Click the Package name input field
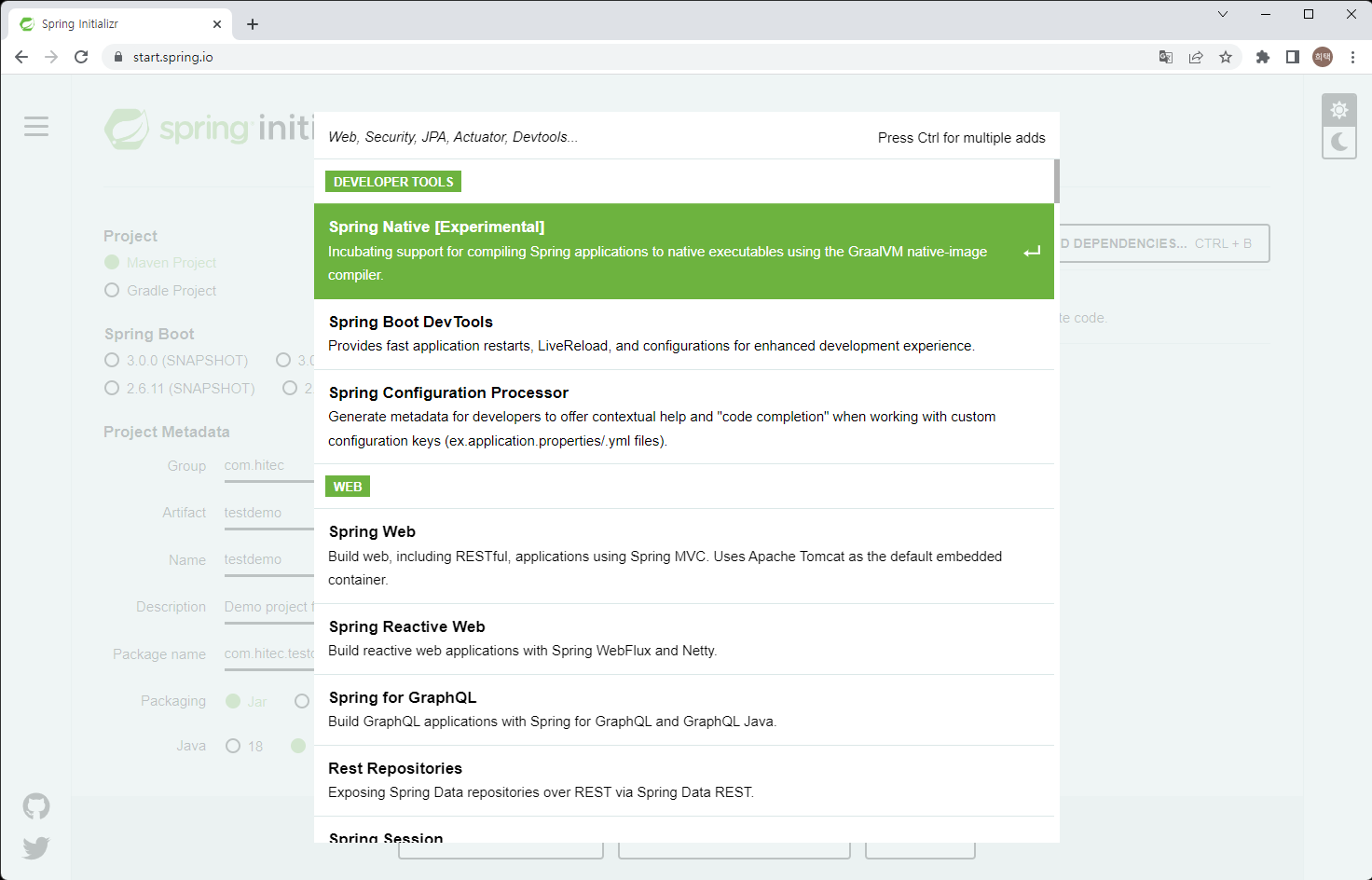1372x880 pixels. pyautogui.click(x=268, y=654)
